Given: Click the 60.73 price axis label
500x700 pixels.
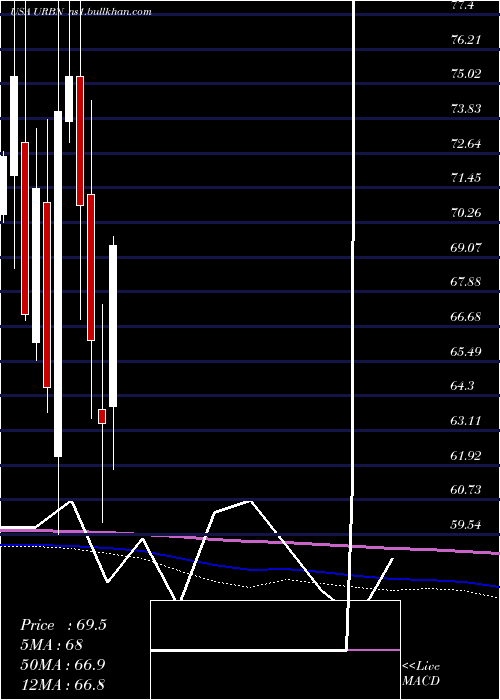Looking at the screenshot, I should (467, 490).
